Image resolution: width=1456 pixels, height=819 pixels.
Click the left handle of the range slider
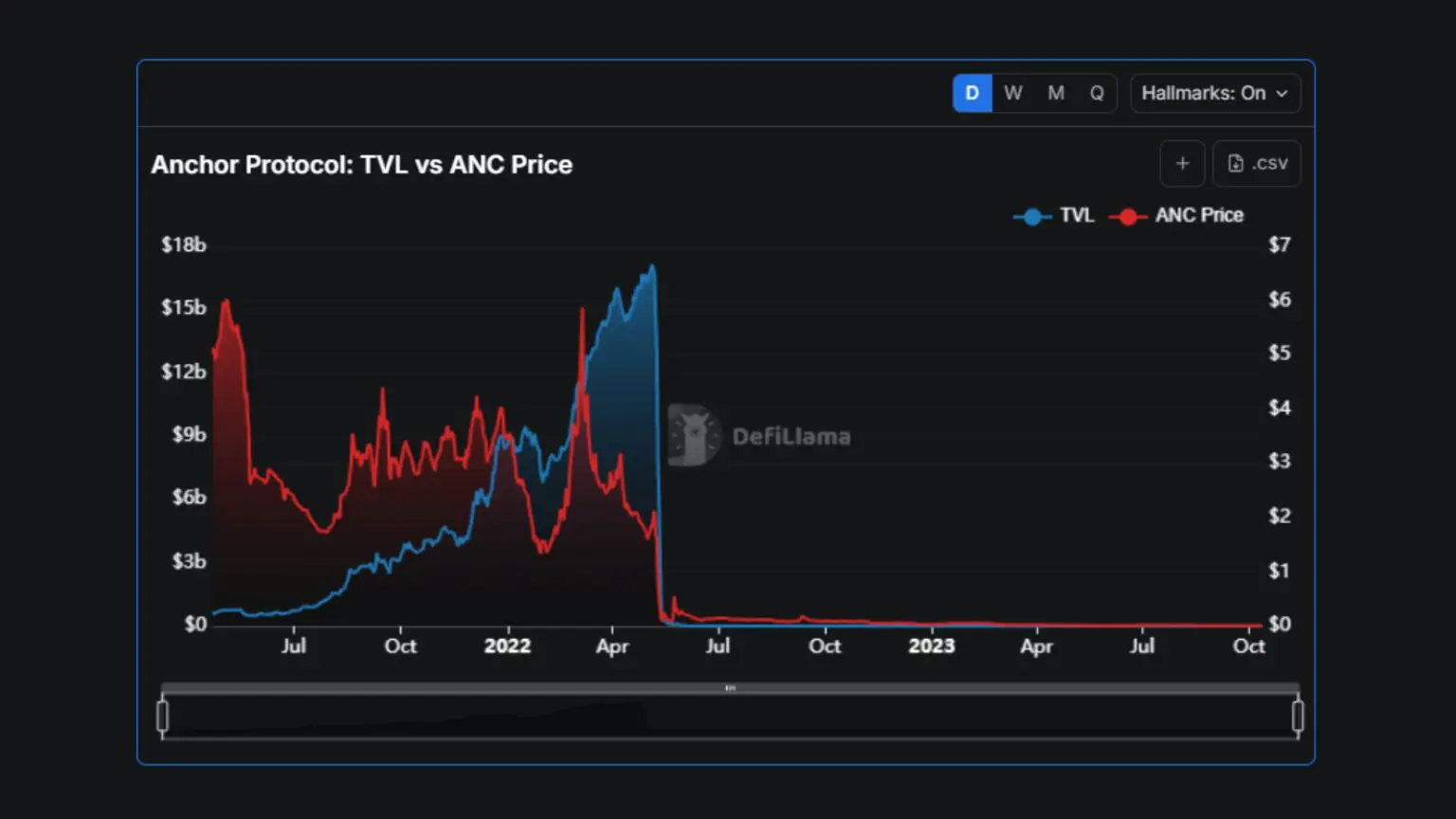point(163,716)
